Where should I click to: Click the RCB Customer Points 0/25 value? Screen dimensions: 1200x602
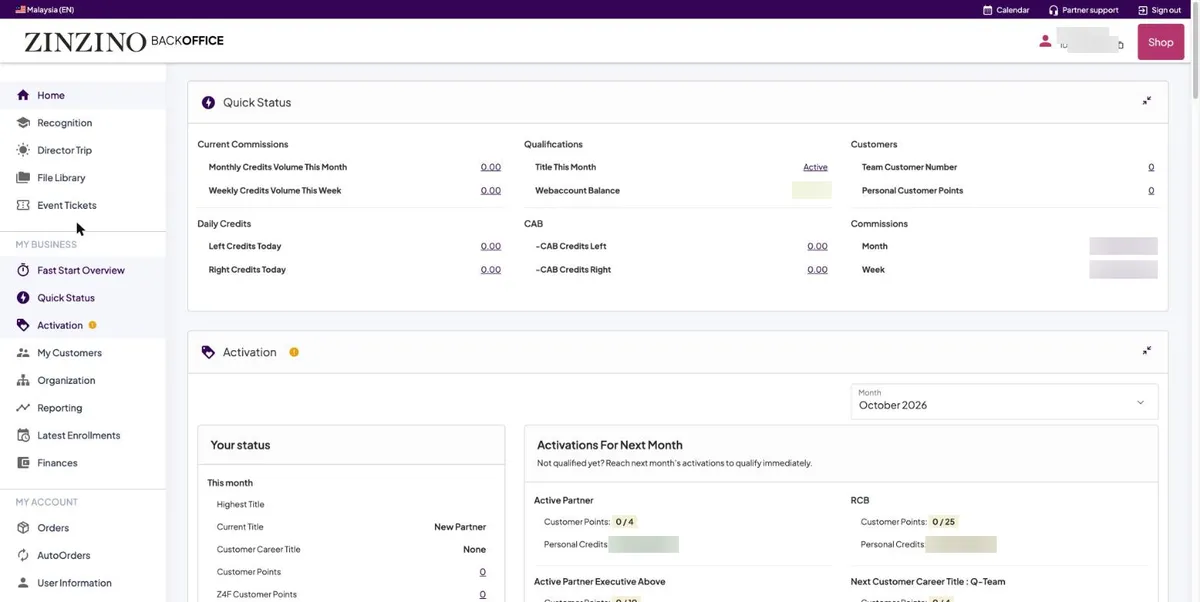pos(943,522)
